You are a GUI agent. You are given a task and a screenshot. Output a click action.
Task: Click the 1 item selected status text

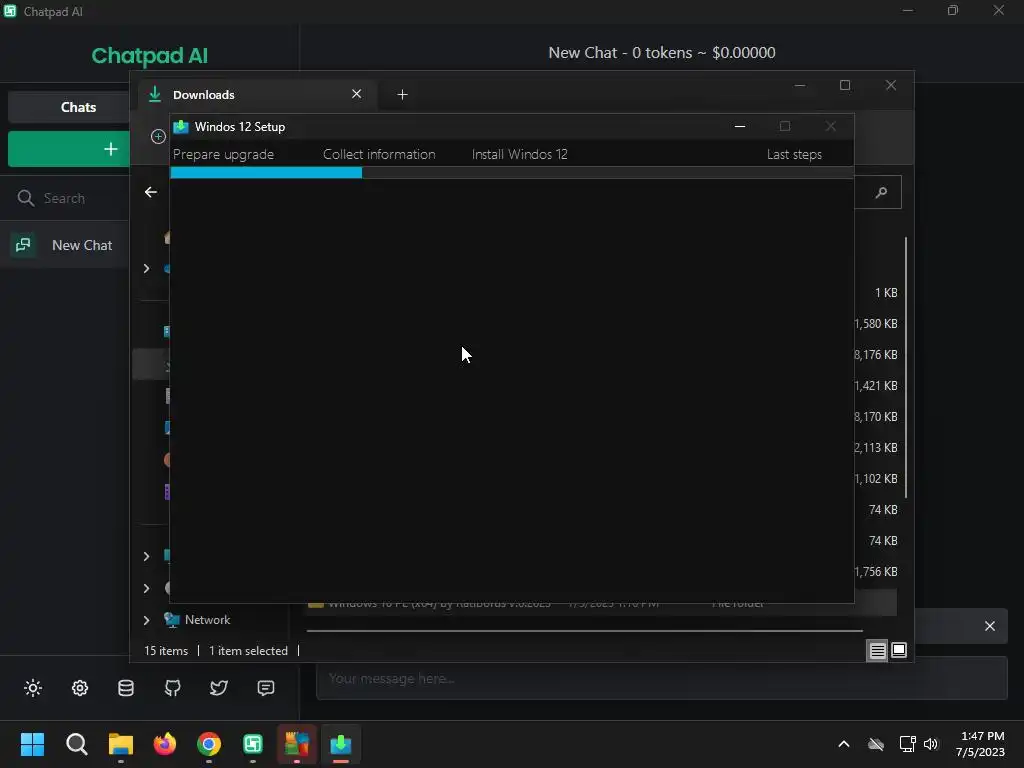coord(248,650)
